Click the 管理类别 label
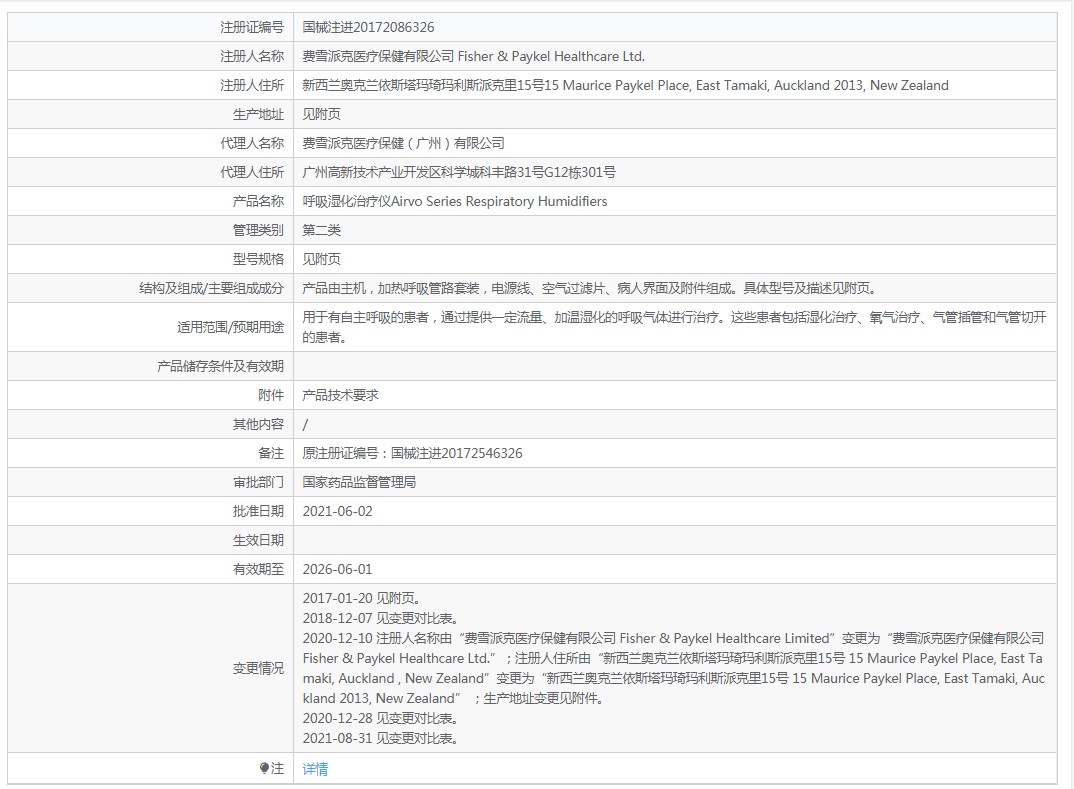1074x789 pixels. pos(258,230)
